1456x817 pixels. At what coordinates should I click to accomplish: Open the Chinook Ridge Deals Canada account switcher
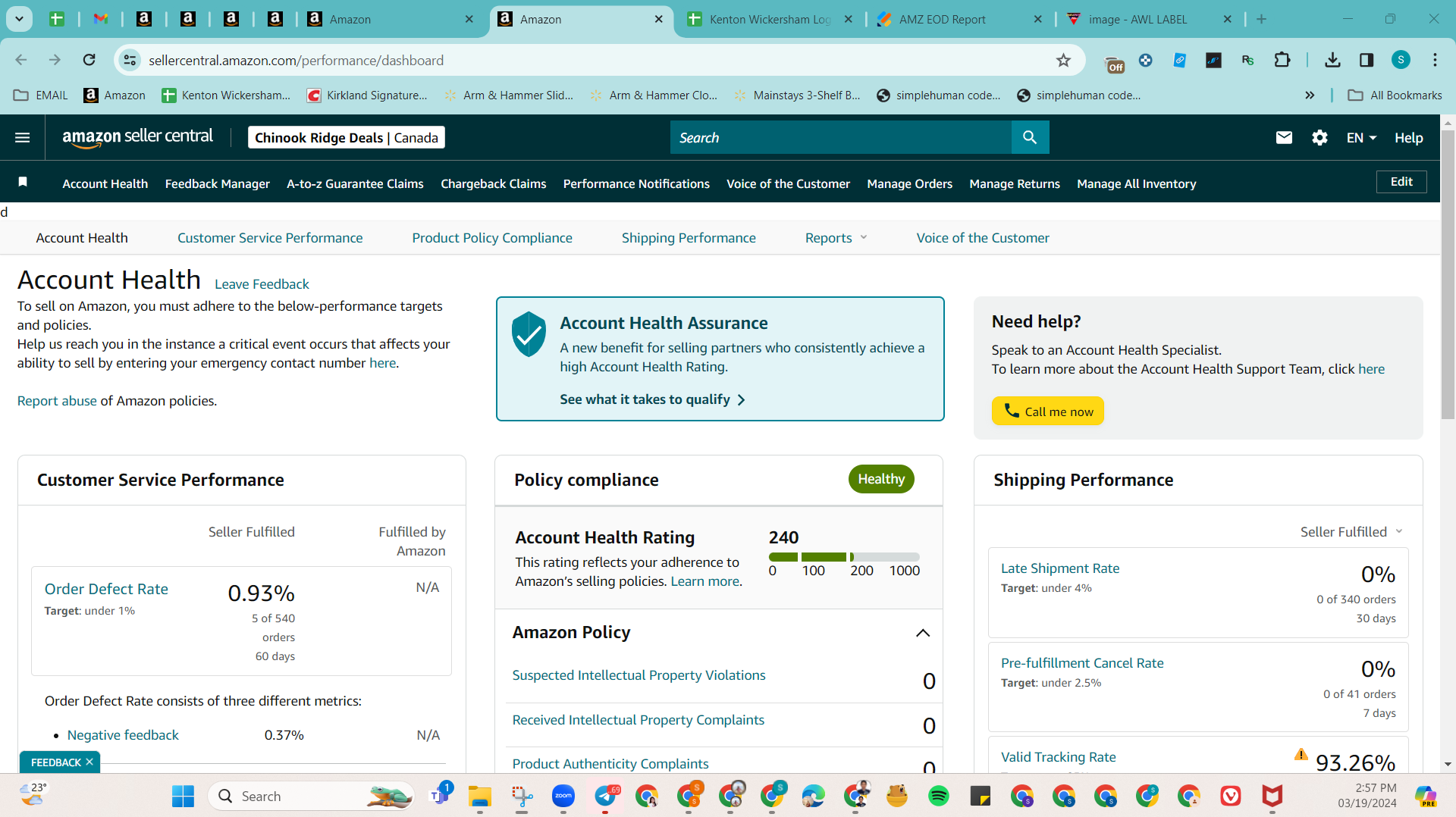tap(346, 137)
